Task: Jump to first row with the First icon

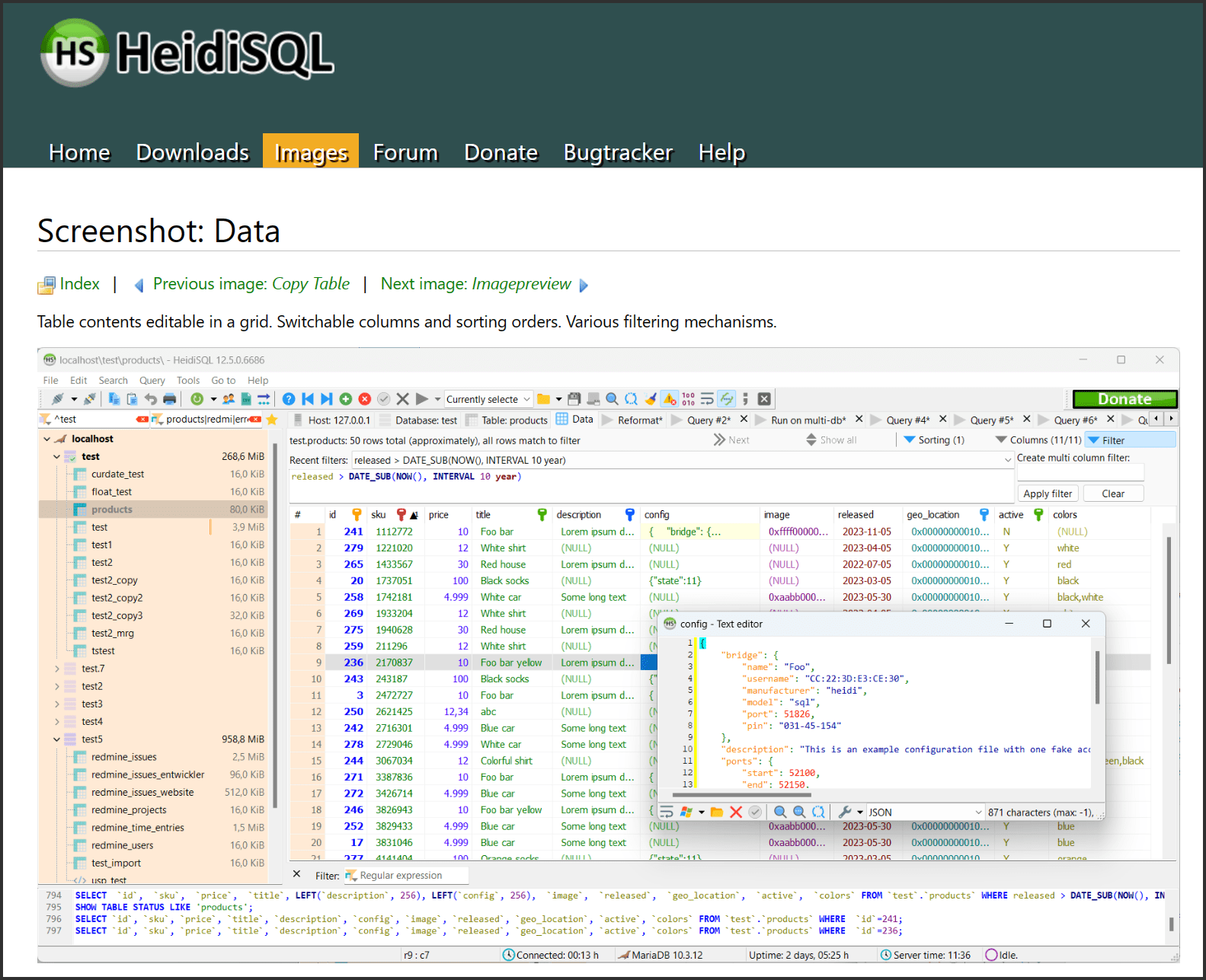Action: pyautogui.click(x=308, y=399)
